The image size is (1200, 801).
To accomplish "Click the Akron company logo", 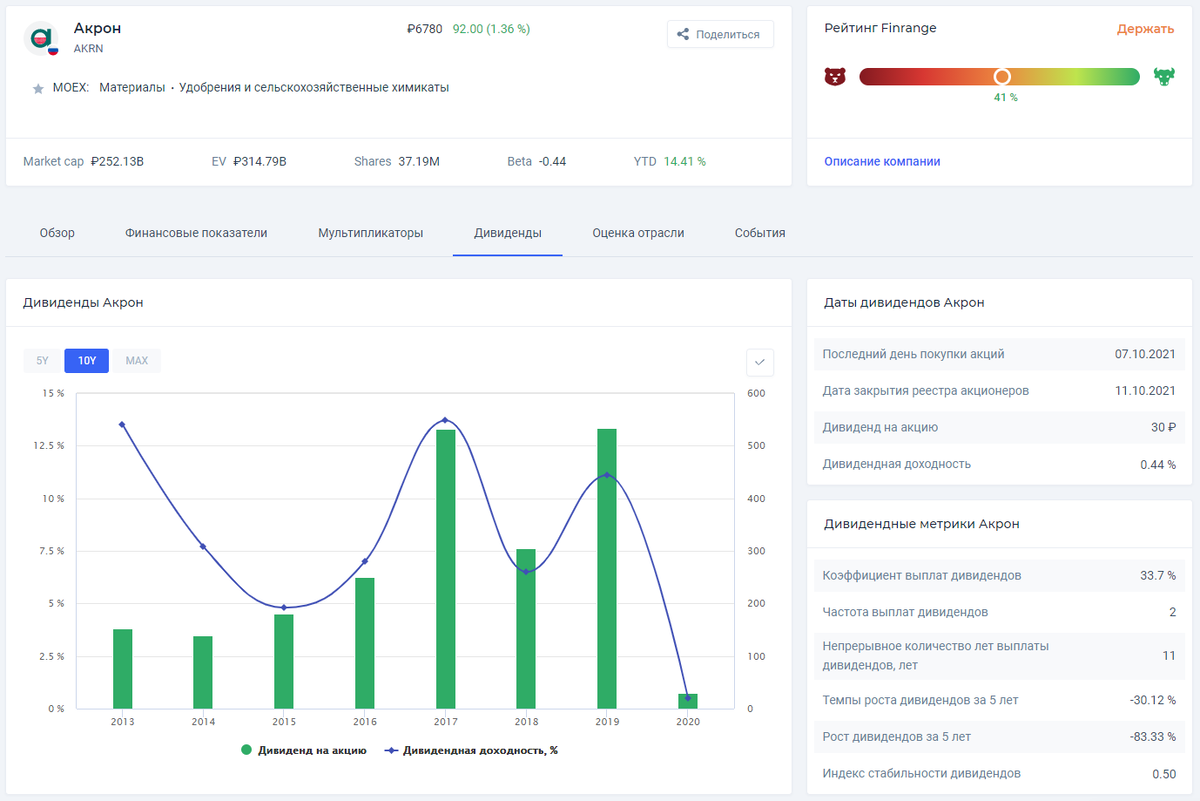I will coord(41,38).
